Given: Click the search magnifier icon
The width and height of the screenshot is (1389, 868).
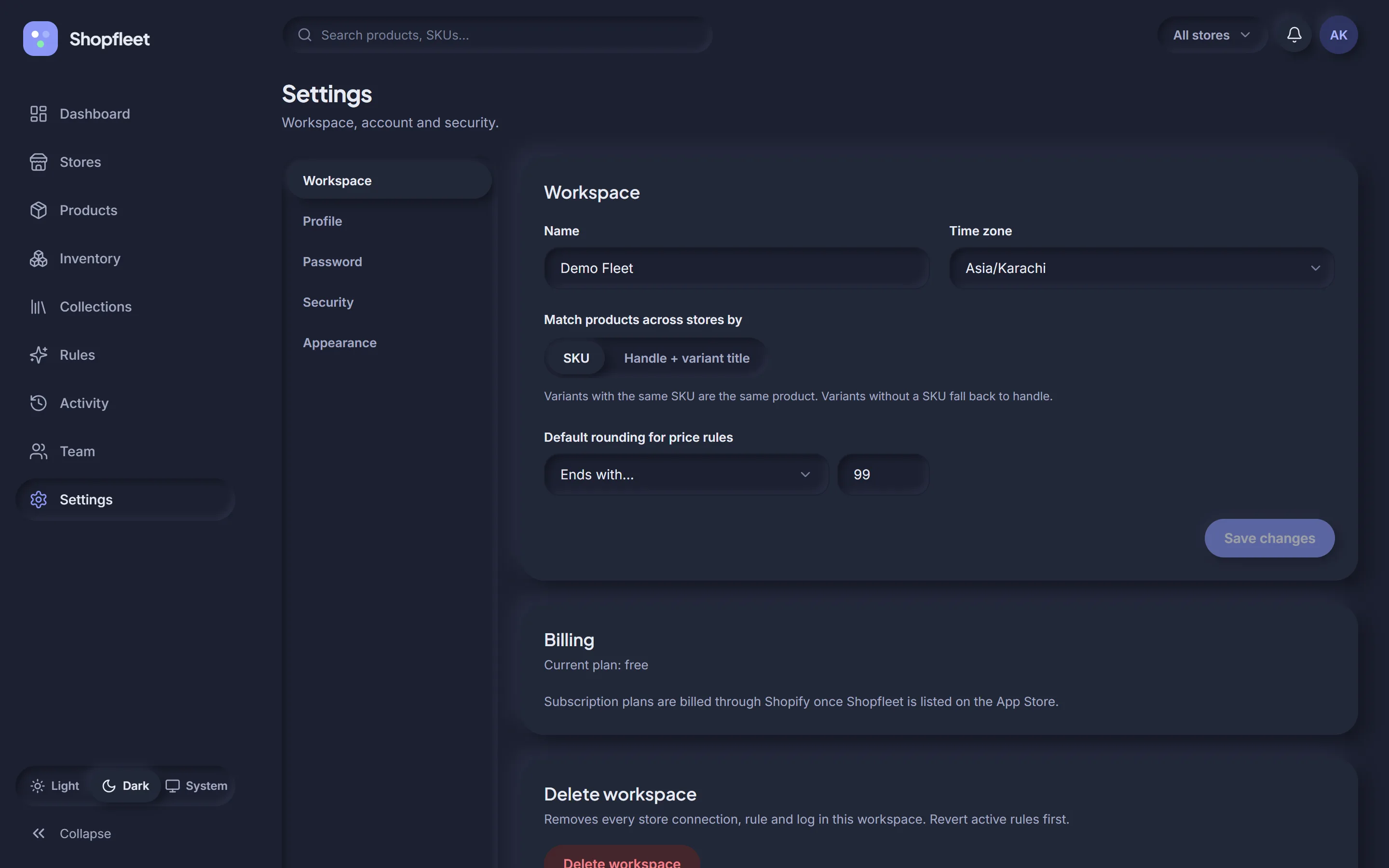Looking at the screenshot, I should (305, 35).
